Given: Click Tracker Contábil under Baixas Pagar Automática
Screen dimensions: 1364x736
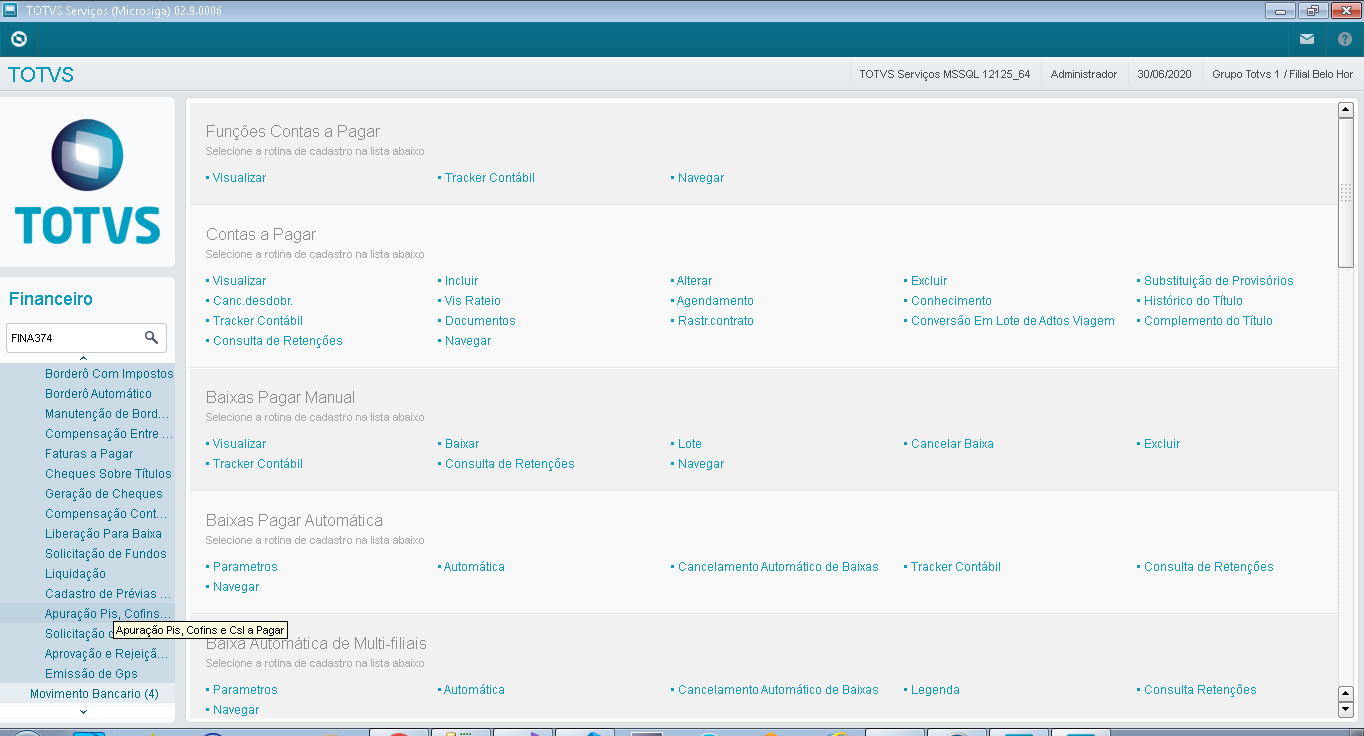Looking at the screenshot, I should click(x=956, y=567).
